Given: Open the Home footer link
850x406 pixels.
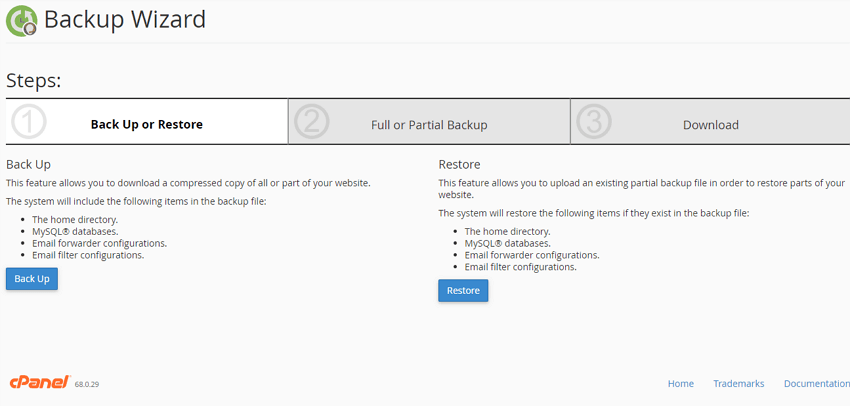Looking at the screenshot, I should click(x=681, y=384).
